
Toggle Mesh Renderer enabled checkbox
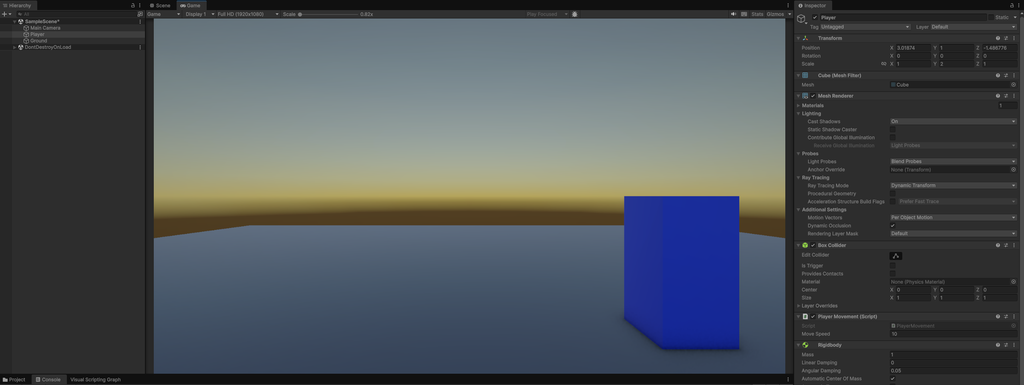812,96
